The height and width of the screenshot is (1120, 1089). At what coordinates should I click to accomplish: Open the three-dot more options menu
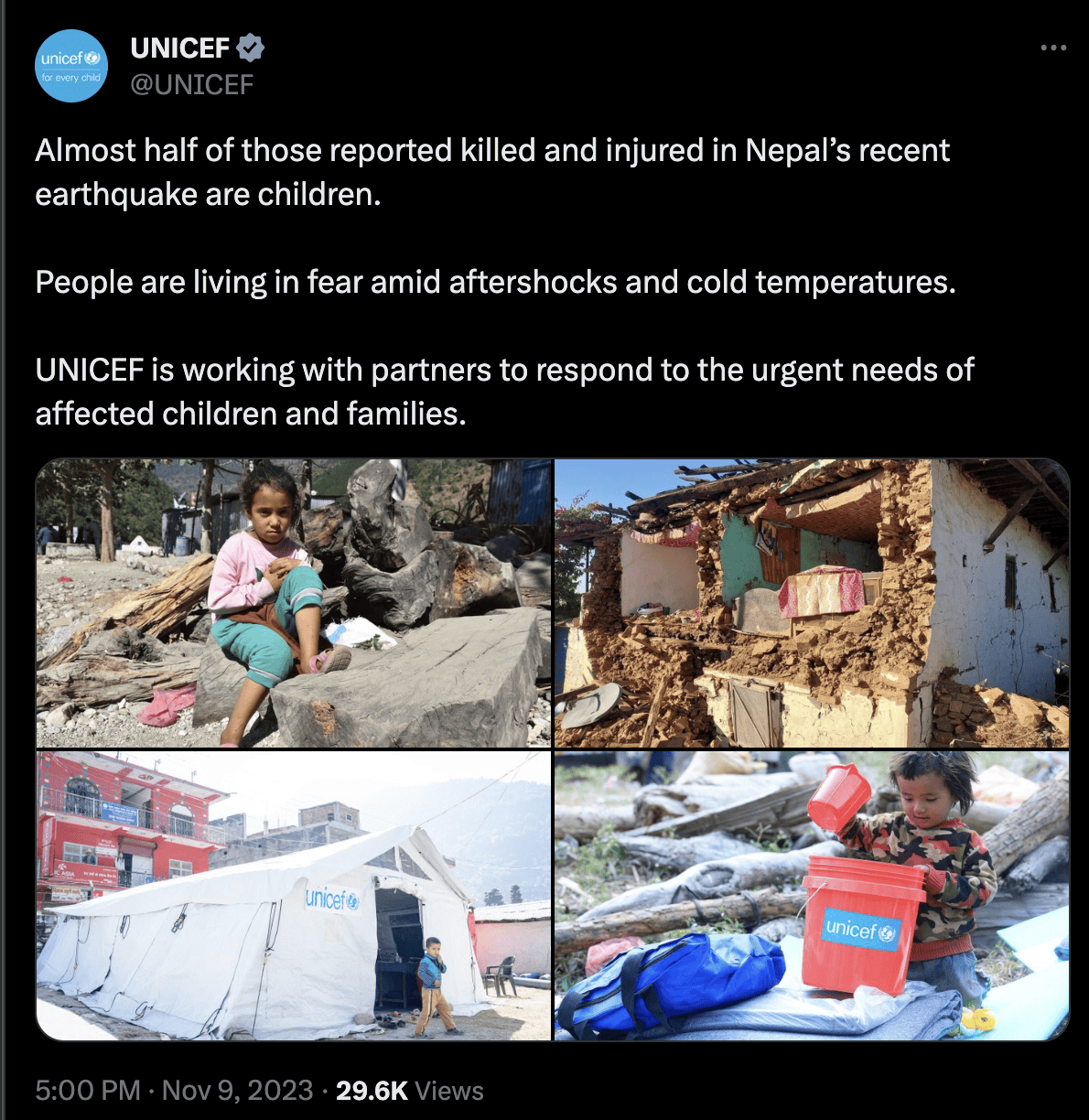click(1053, 48)
